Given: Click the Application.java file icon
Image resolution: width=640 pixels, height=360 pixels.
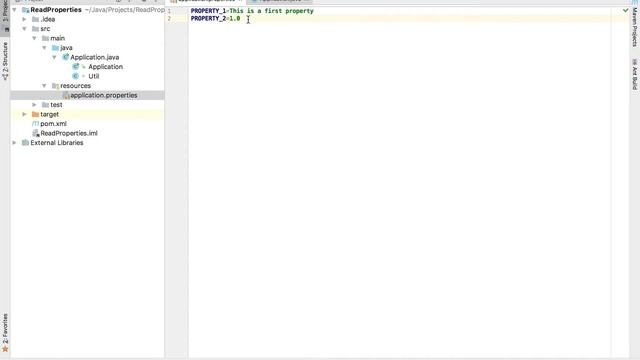Looking at the screenshot, I should pyautogui.click(x=65, y=57).
